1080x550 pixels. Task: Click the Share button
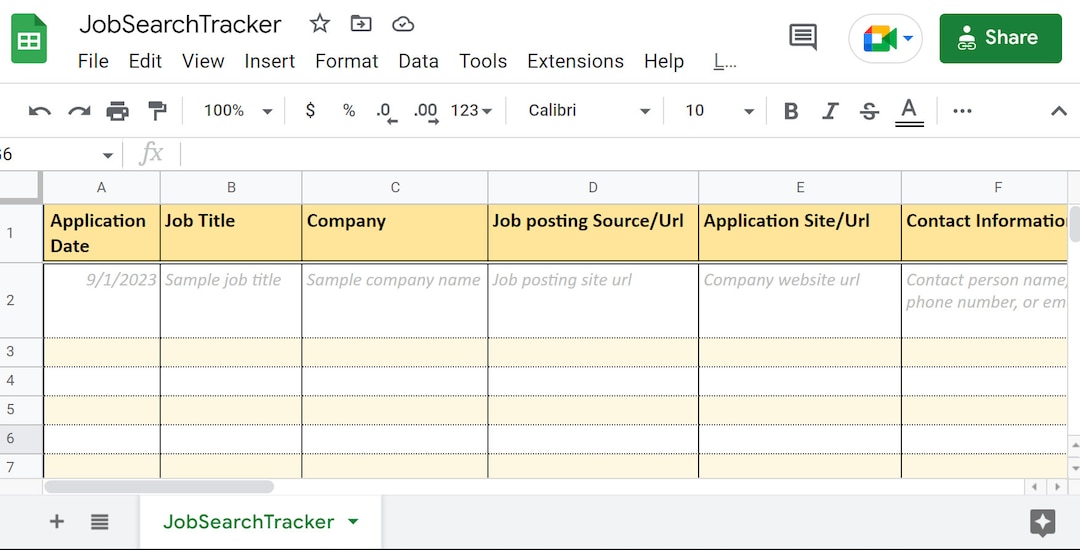click(x=1000, y=39)
